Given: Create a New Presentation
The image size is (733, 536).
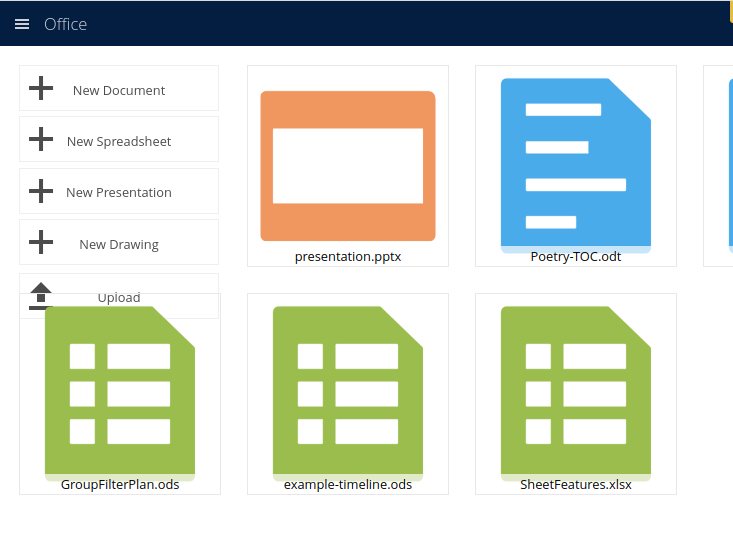Looking at the screenshot, I should point(119,191).
